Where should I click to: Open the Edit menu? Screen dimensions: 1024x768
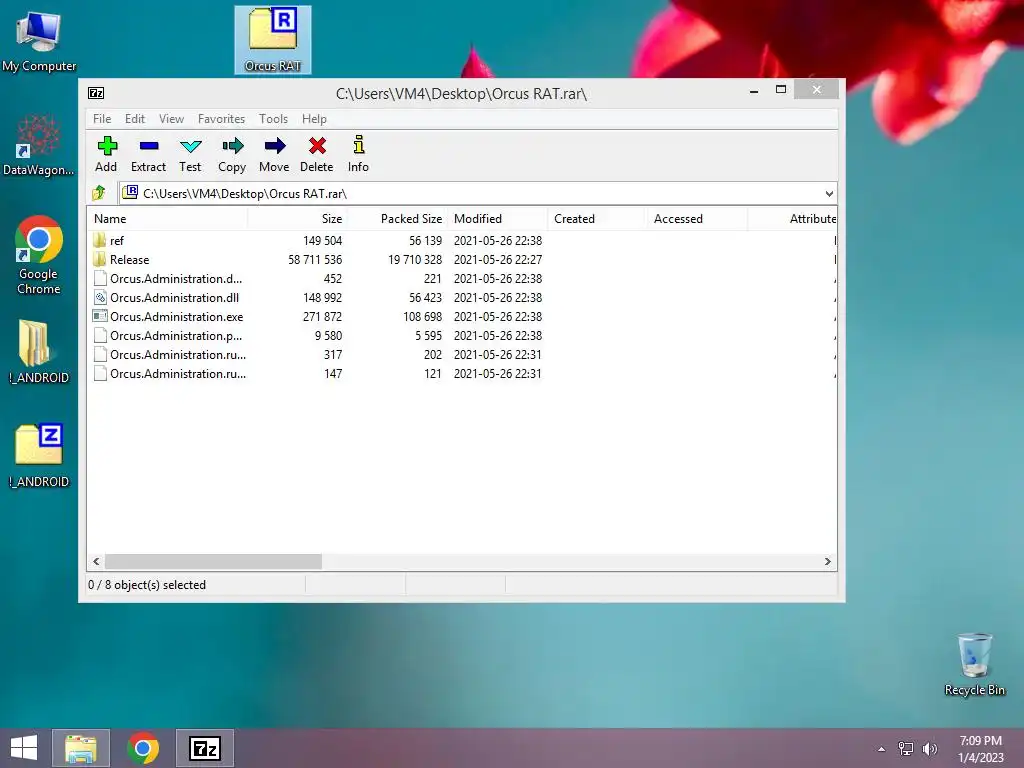(135, 119)
